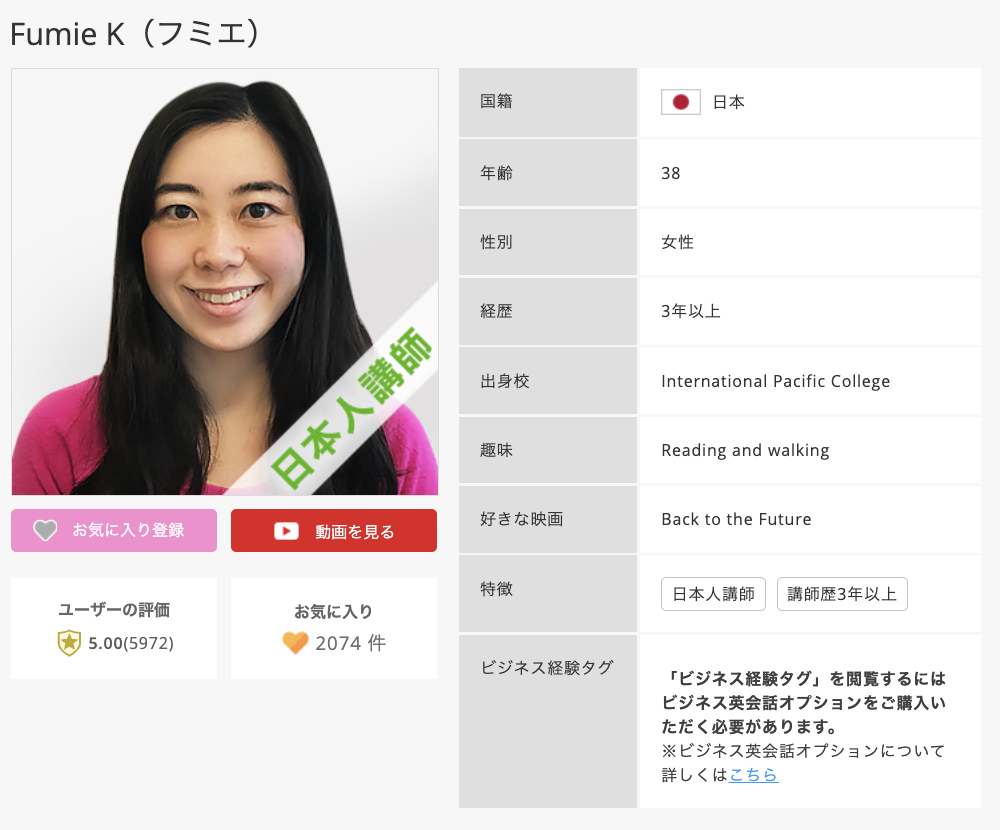Screen dimensions: 1000x830
Task: Click the Back to the Future movie text
Action: point(736,519)
